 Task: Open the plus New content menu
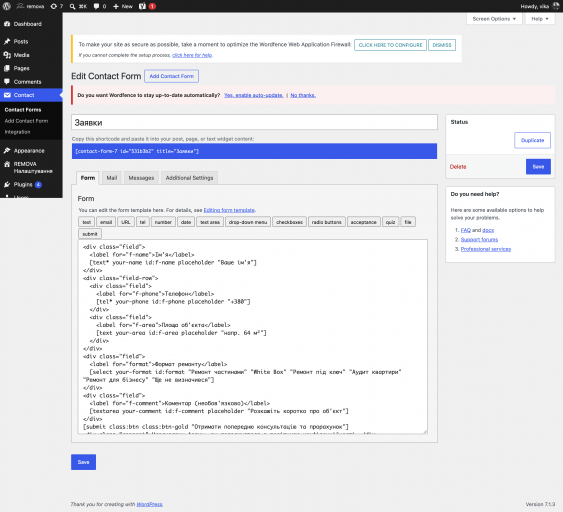tap(123, 6)
